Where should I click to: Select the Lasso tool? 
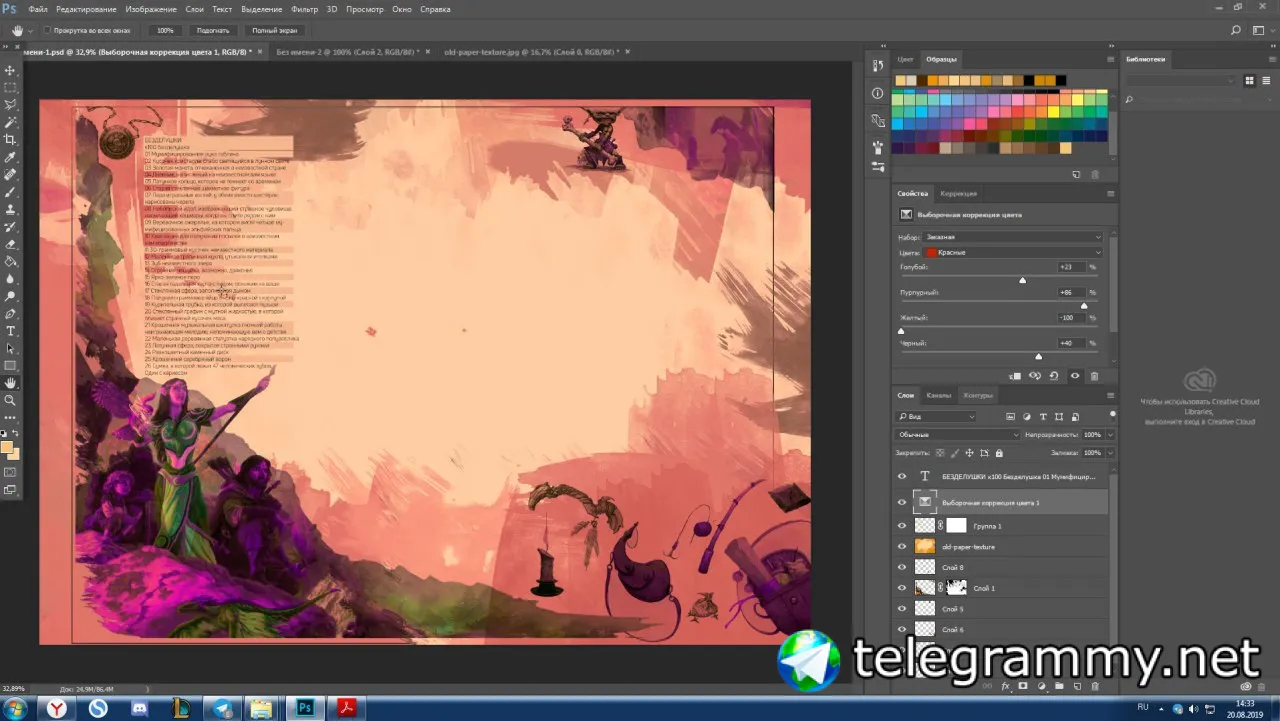[11, 104]
